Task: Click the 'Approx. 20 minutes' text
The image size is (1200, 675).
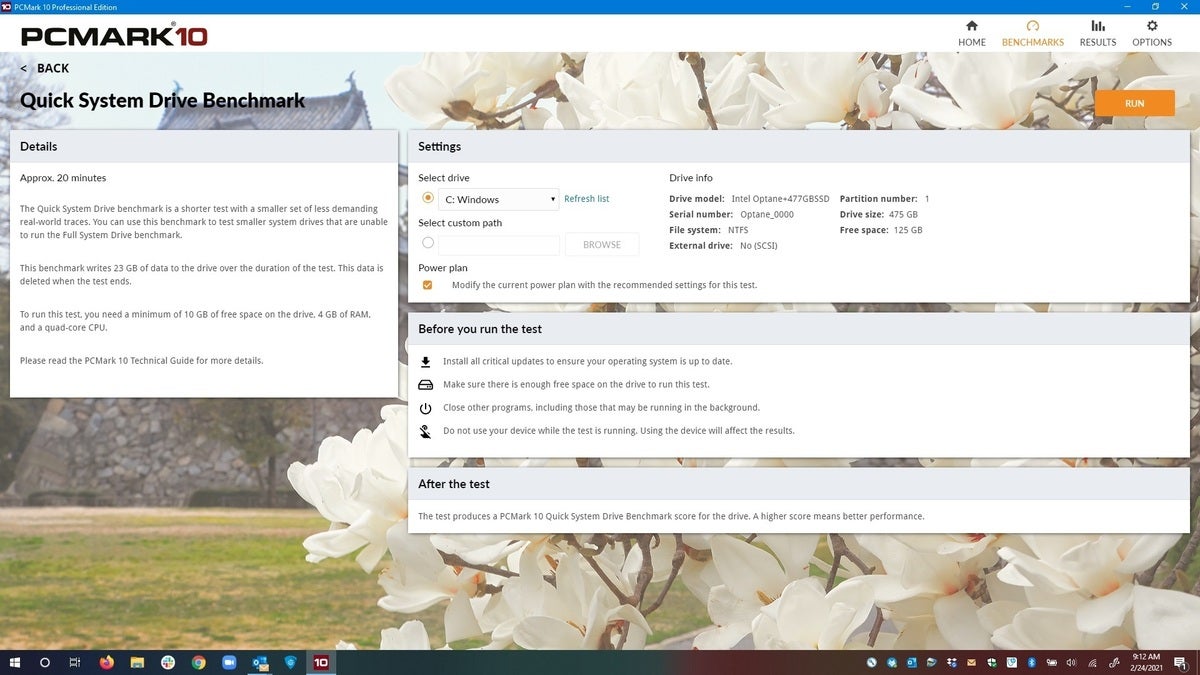Action: 63,178
